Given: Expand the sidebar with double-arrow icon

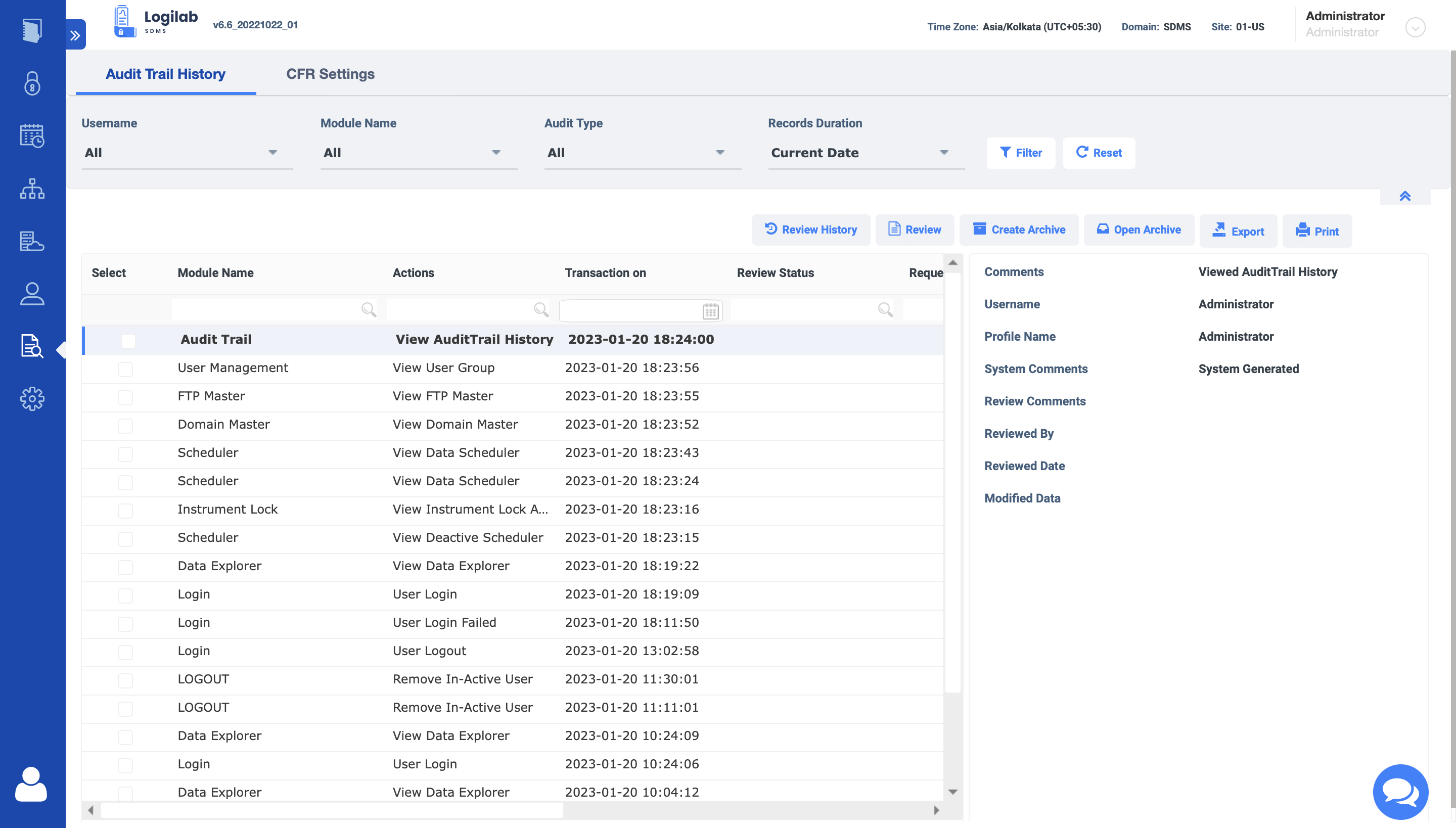Looking at the screenshot, I should [x=75, y=35].
